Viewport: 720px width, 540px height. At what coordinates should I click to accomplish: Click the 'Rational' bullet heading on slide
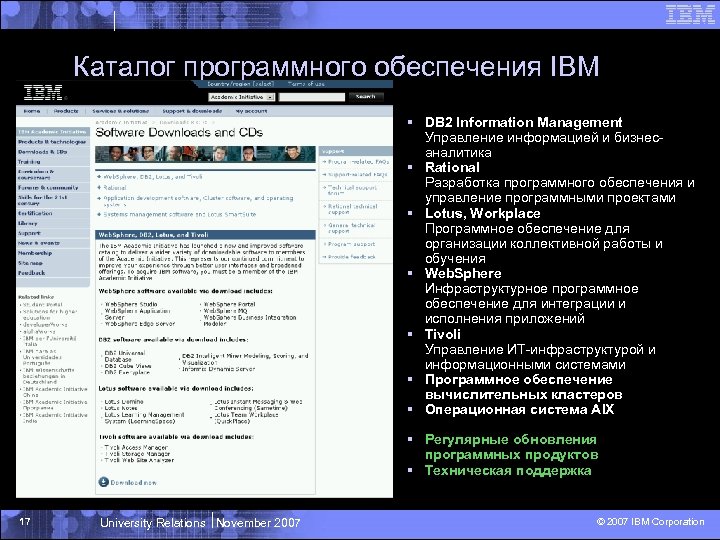point(452,167)
